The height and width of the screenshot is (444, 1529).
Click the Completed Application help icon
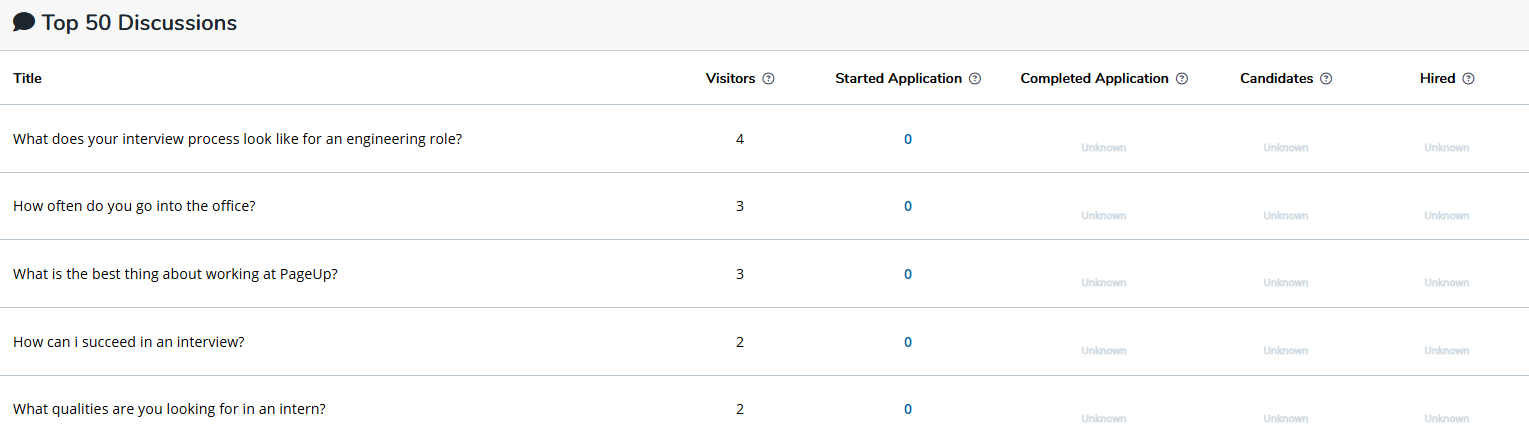click(x=1182, y=79)
